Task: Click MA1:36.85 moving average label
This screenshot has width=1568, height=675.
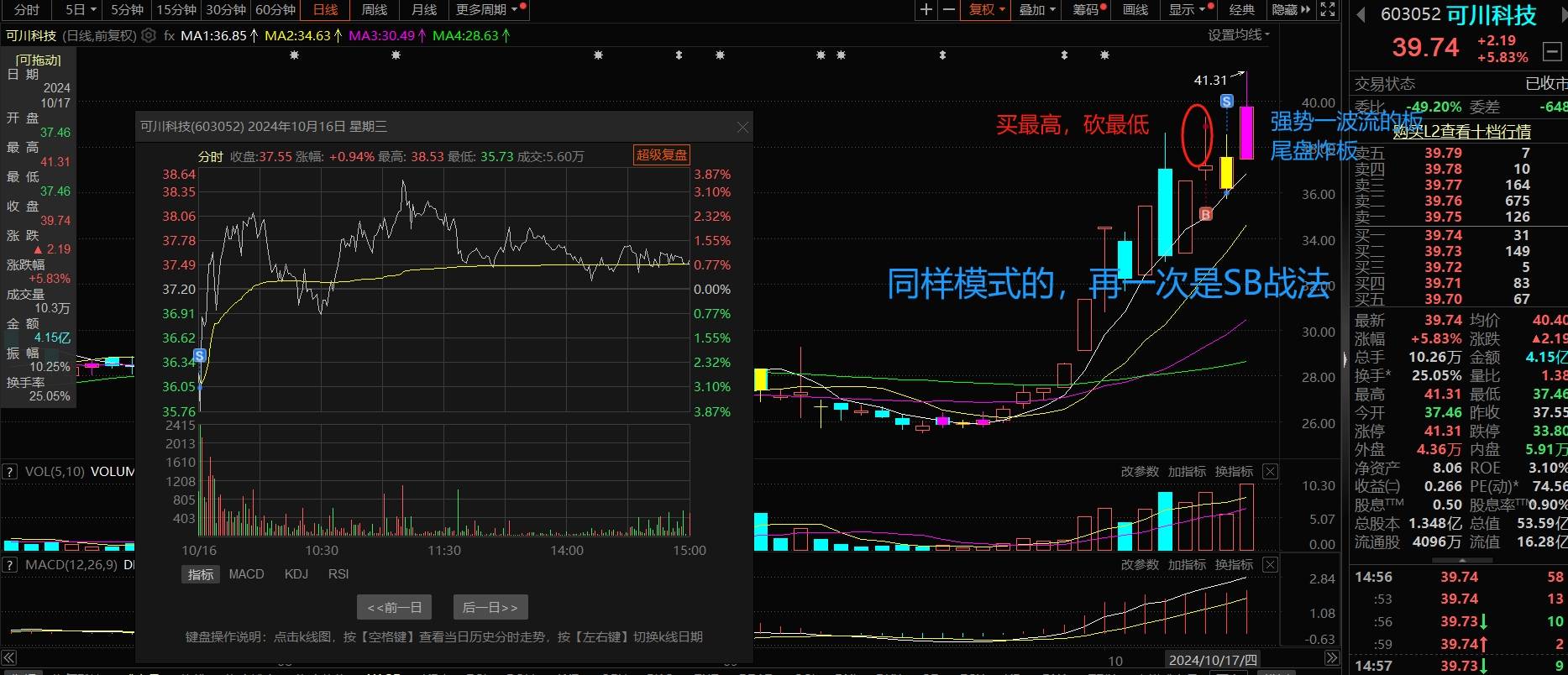Action: coord(218,35)
